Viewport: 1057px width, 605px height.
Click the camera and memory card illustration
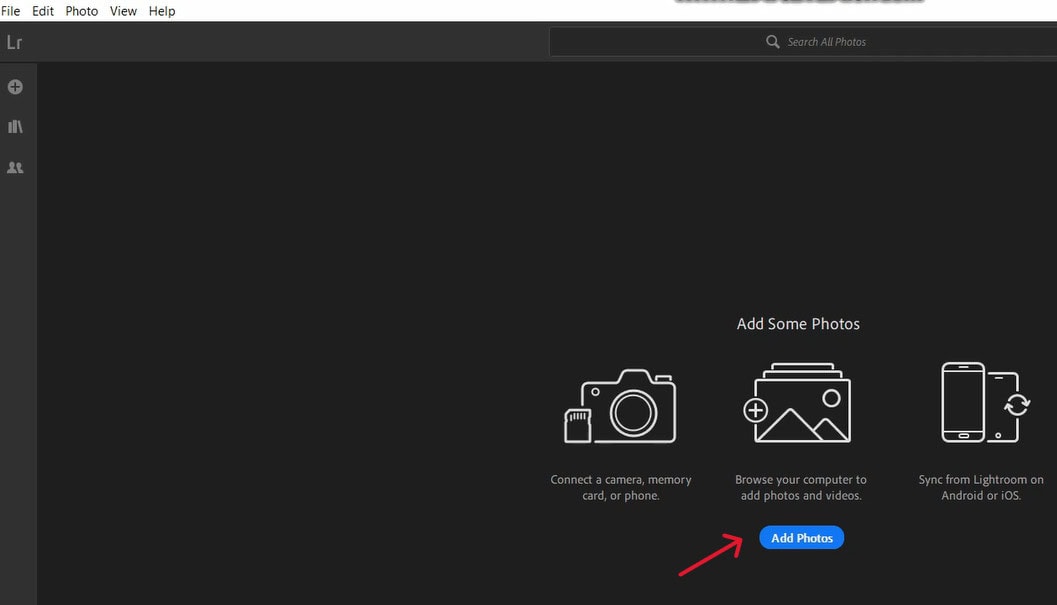(x=620, y=406)
